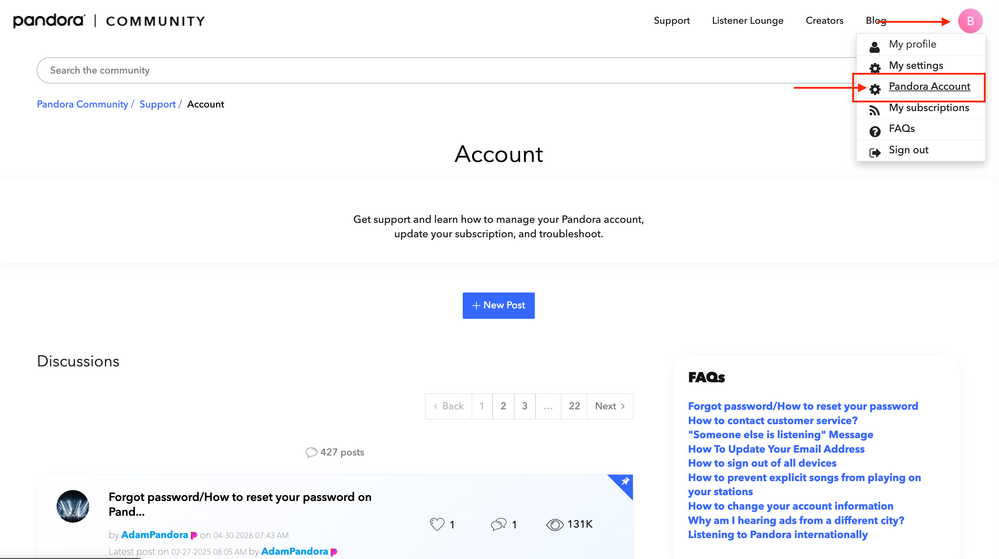Select Sign out in the user menu

[908, 150]
